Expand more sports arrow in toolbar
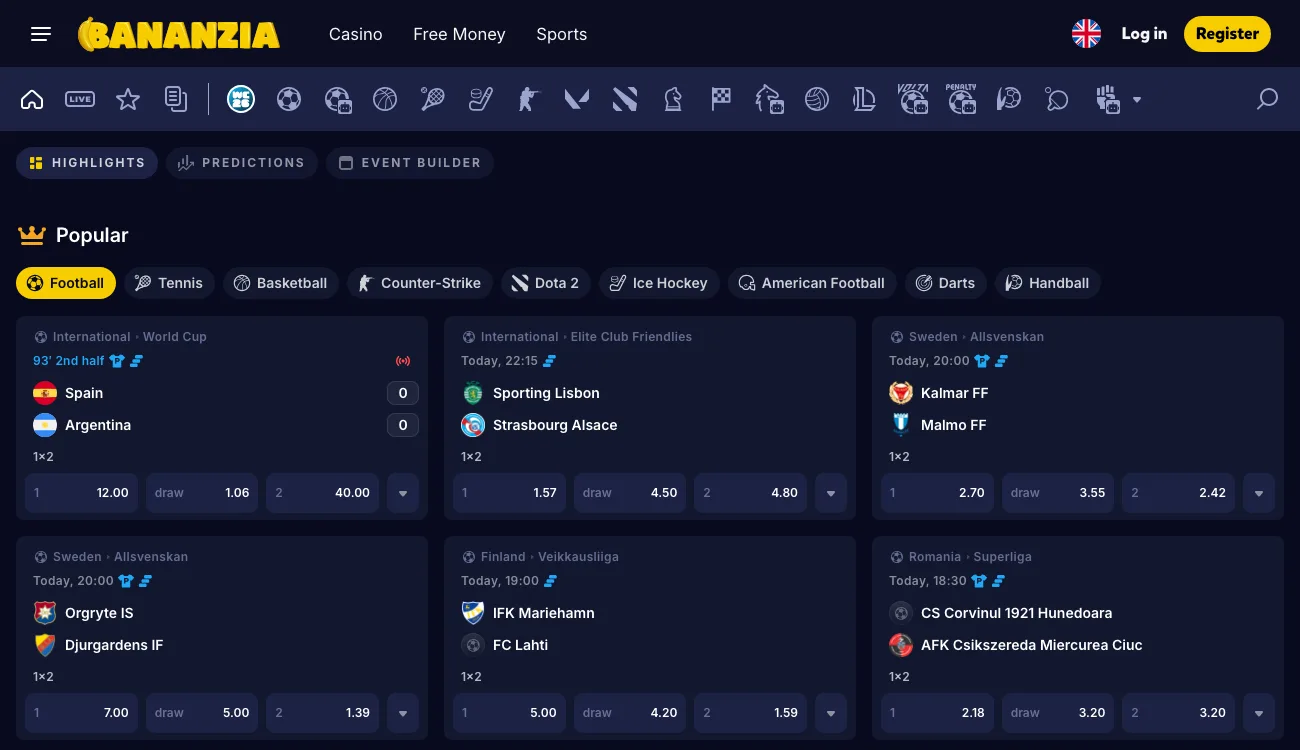 click(x=1136, y=100)
